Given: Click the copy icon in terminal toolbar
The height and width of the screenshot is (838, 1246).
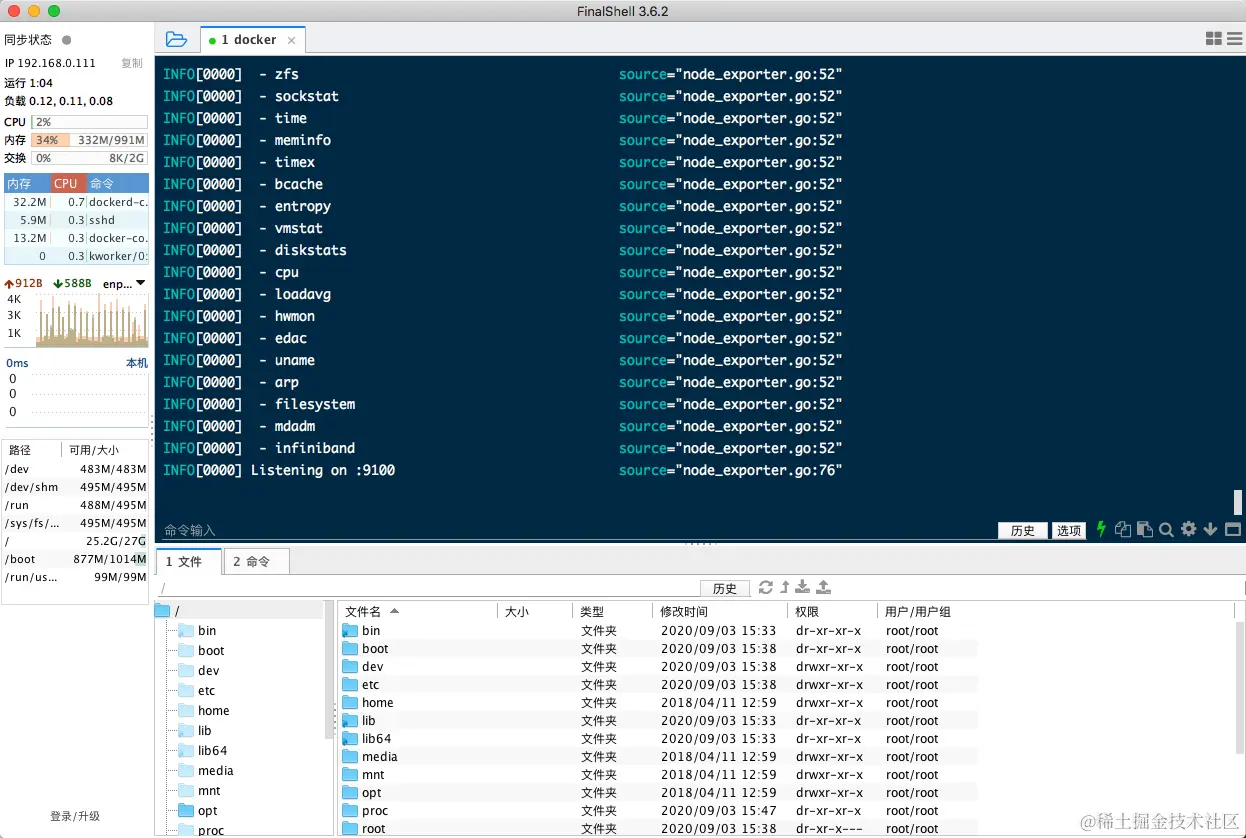Looking at the screenshot, I should click(1122, 530).
